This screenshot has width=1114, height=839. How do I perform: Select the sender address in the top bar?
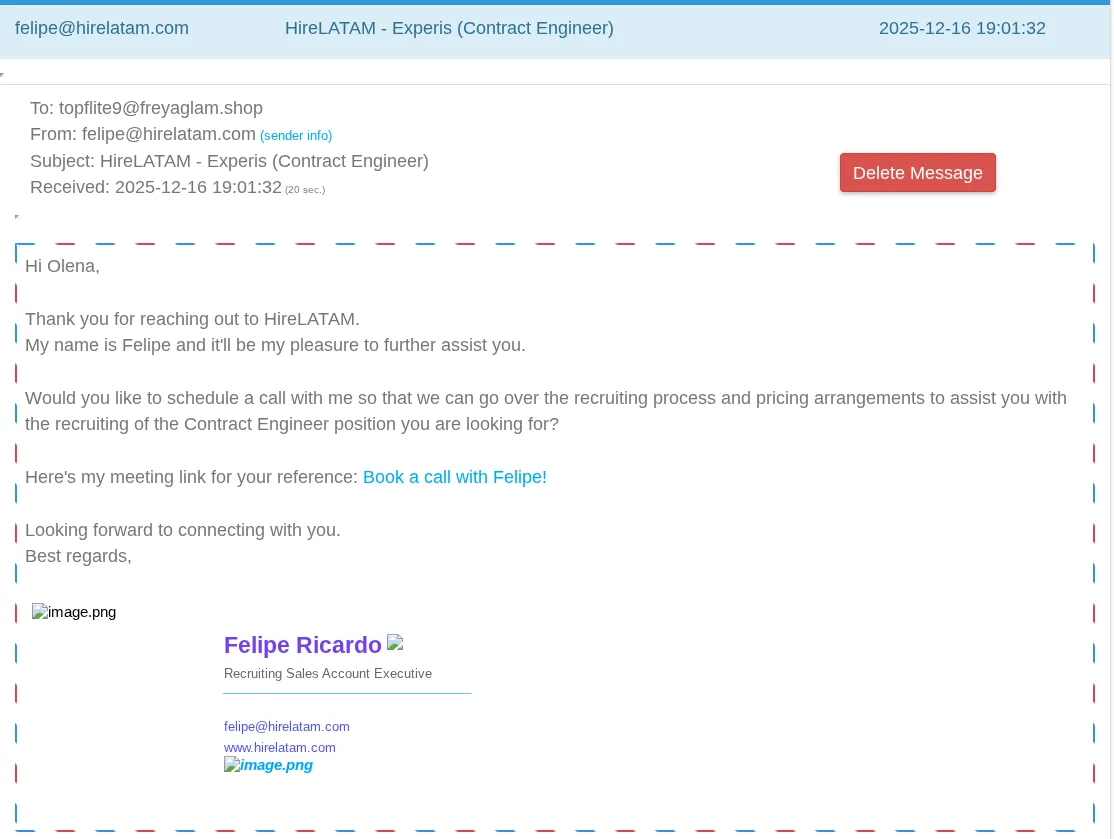tap(102, 28)
